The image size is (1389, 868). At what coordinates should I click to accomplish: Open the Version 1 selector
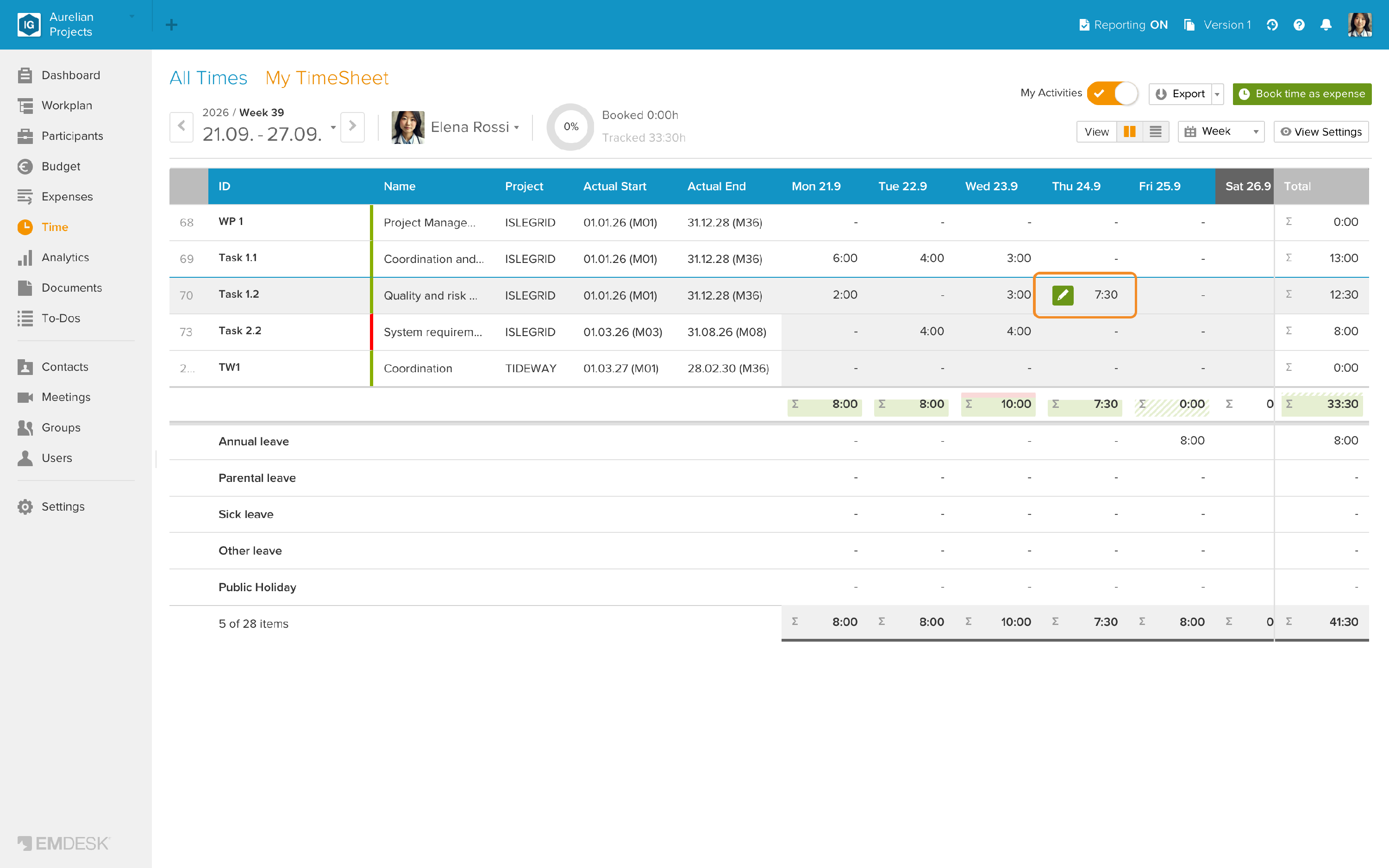(1217, 25)
